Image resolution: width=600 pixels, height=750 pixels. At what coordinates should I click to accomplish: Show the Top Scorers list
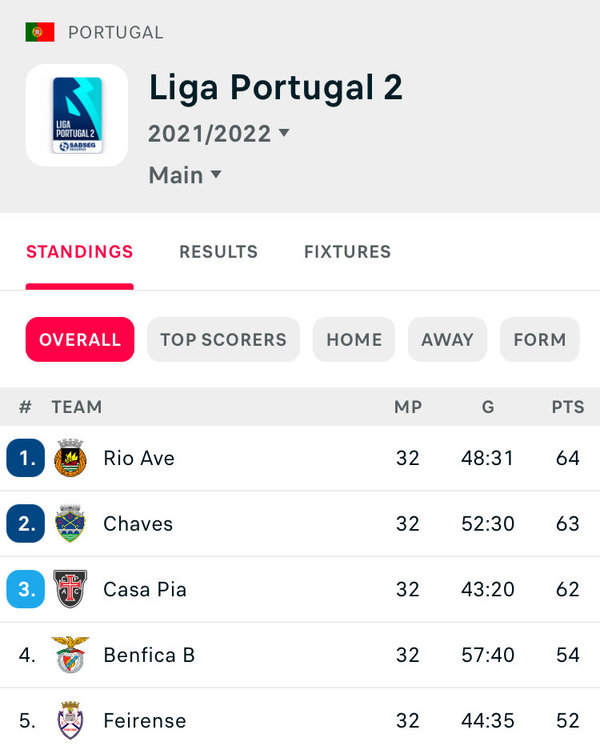point(223,340)
